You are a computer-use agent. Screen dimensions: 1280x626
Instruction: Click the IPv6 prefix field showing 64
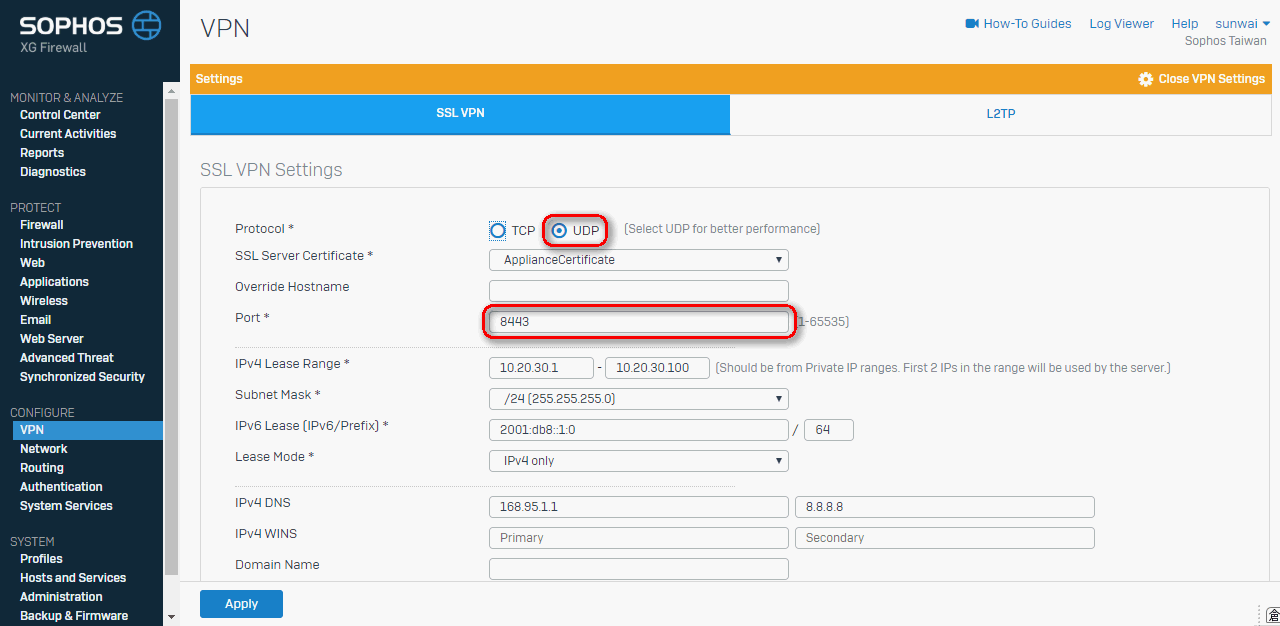829,430
